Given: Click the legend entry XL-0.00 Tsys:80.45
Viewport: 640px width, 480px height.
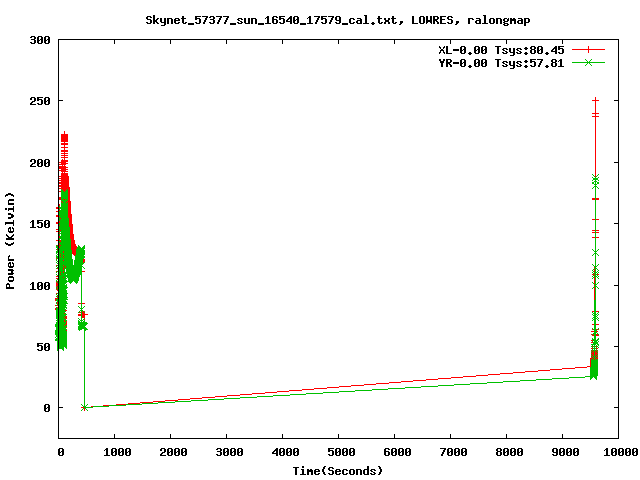Looking at the screenshot, I should pyautogui.click(x=501, y=50).
